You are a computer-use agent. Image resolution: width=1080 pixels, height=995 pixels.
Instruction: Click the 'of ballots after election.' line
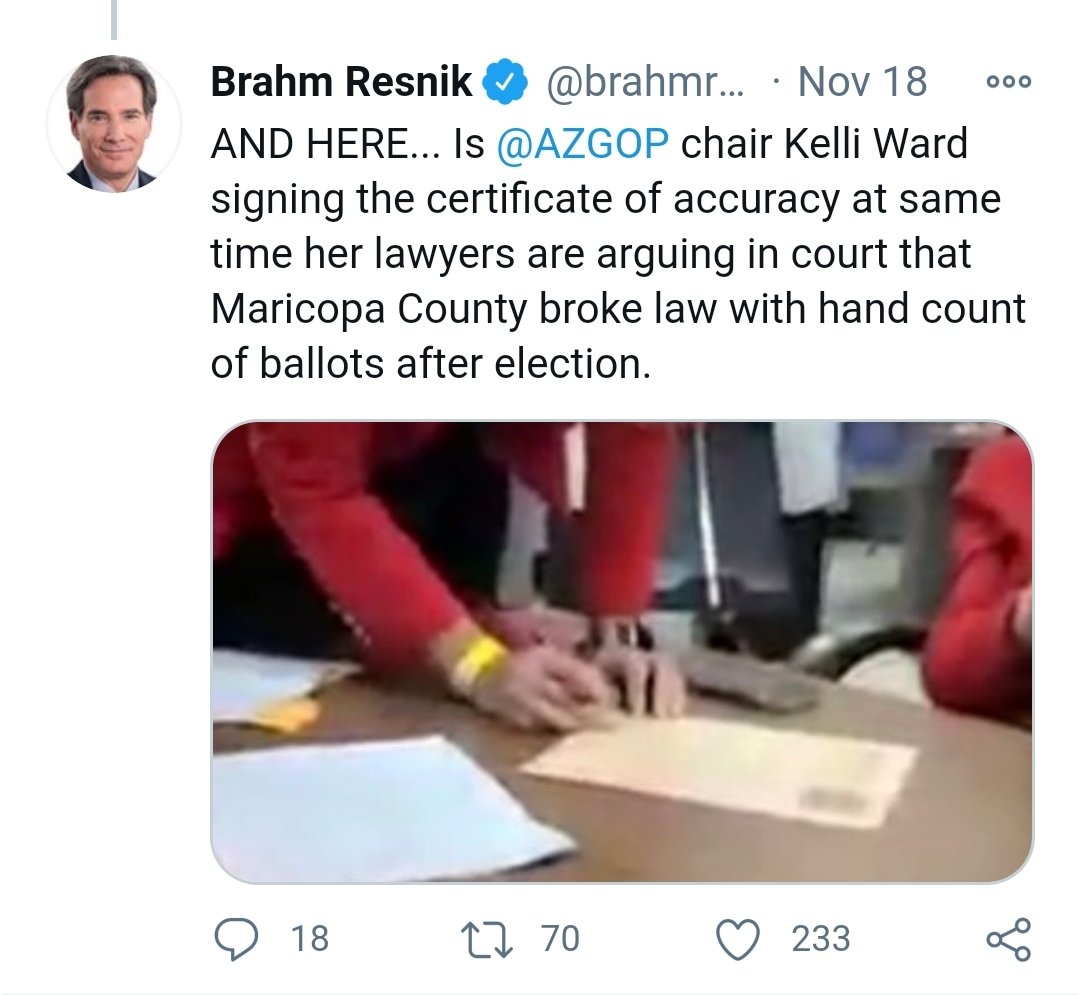point(430,364)
